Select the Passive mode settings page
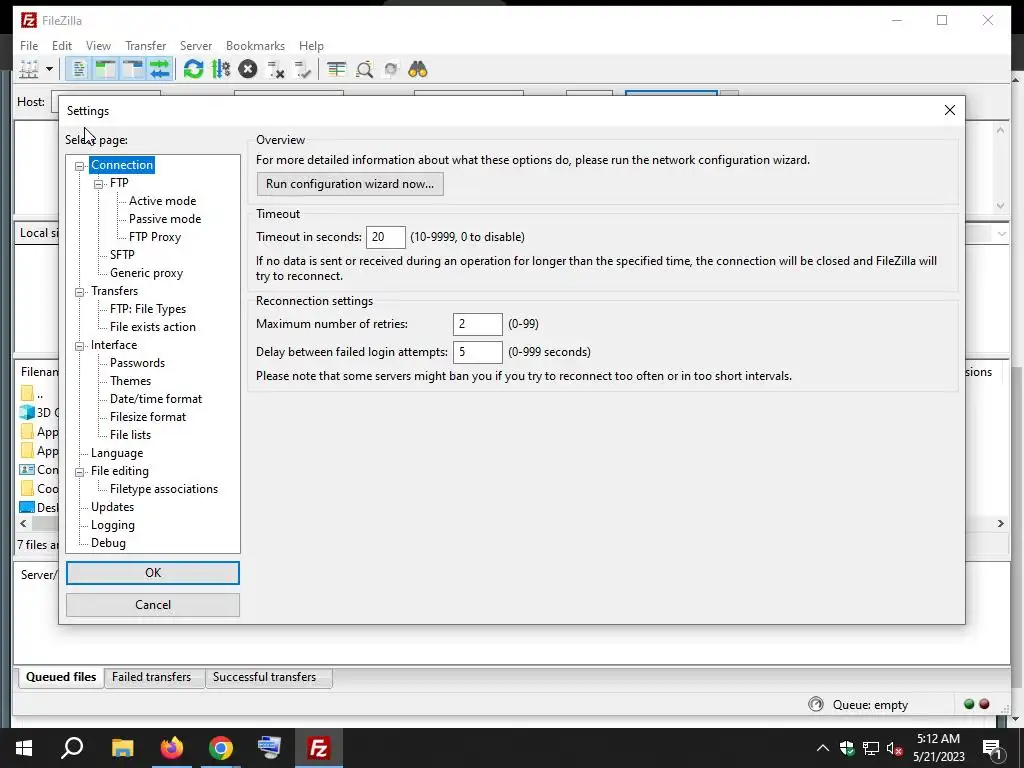1024x768 pixels. coord(165,219)
